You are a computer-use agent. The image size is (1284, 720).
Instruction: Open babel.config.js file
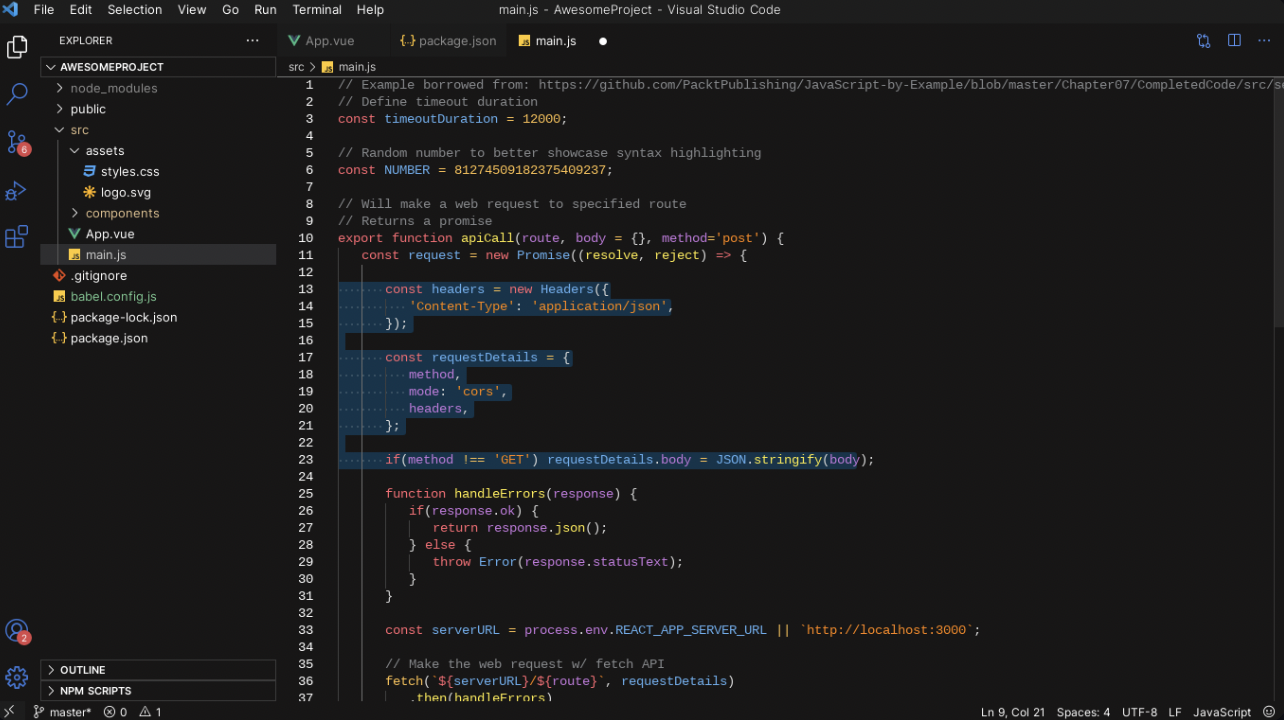point(158,297)
